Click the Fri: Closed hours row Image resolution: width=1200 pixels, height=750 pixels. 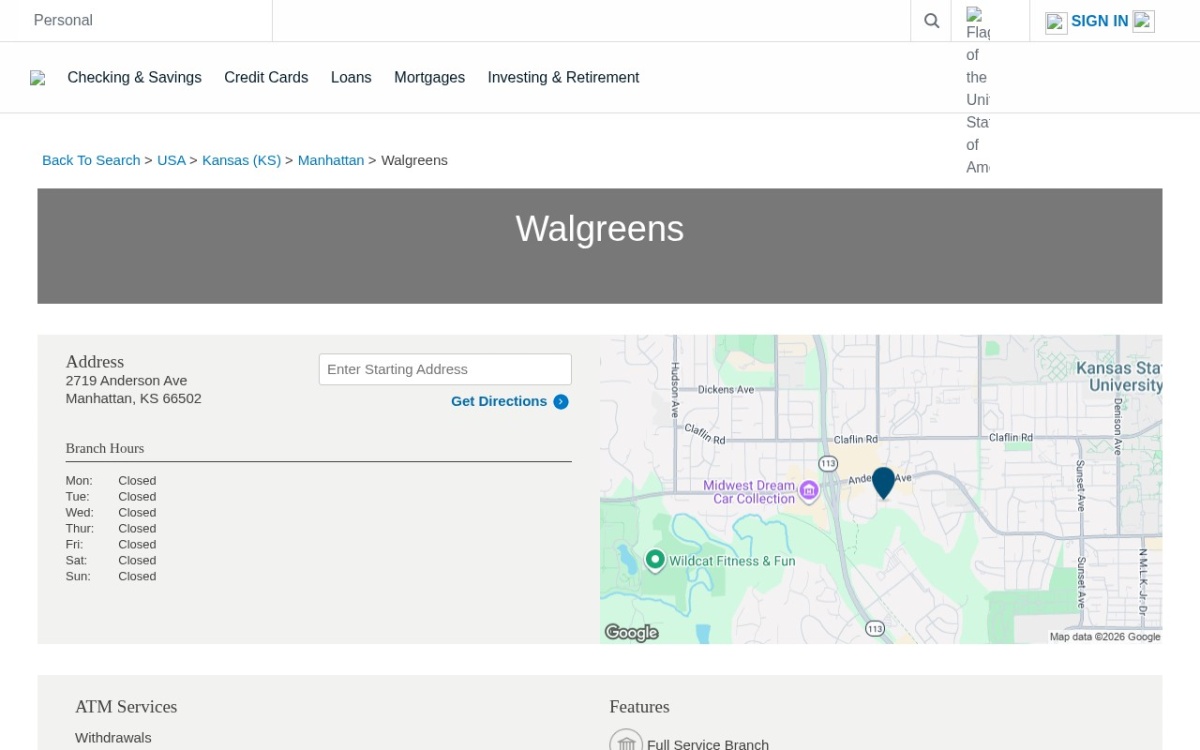111,544
